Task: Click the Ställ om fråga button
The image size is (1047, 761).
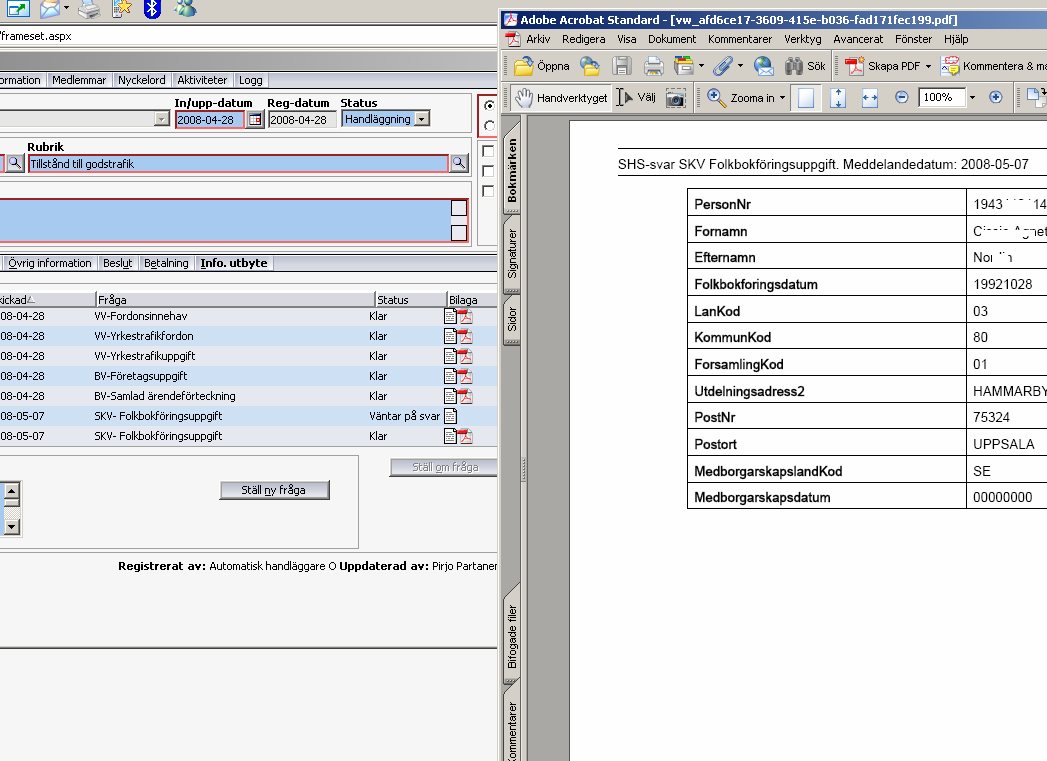Action: (444, 467)
